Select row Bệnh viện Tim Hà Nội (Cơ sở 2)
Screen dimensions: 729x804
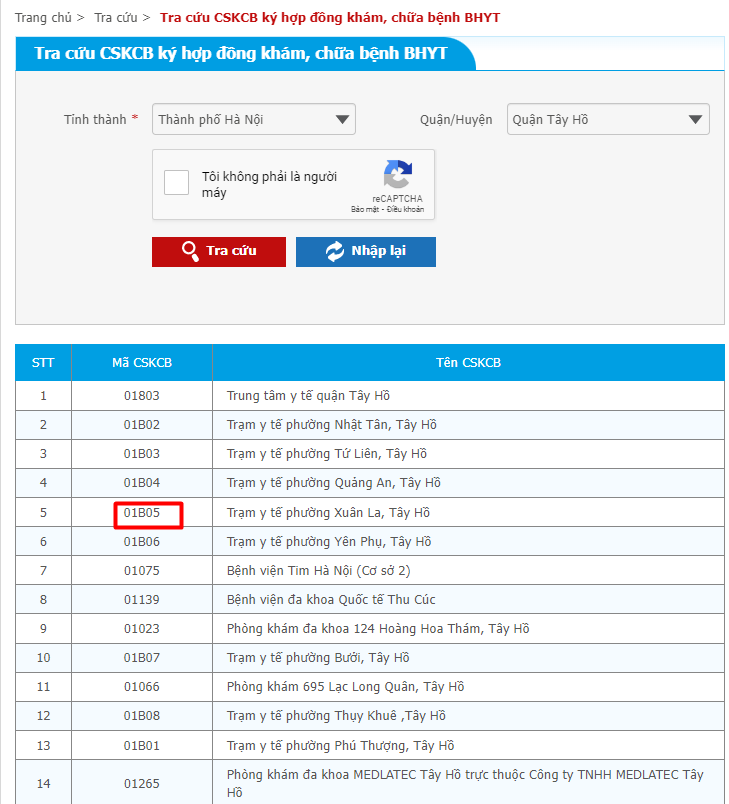pyautogui.click(x=318, y=571)
